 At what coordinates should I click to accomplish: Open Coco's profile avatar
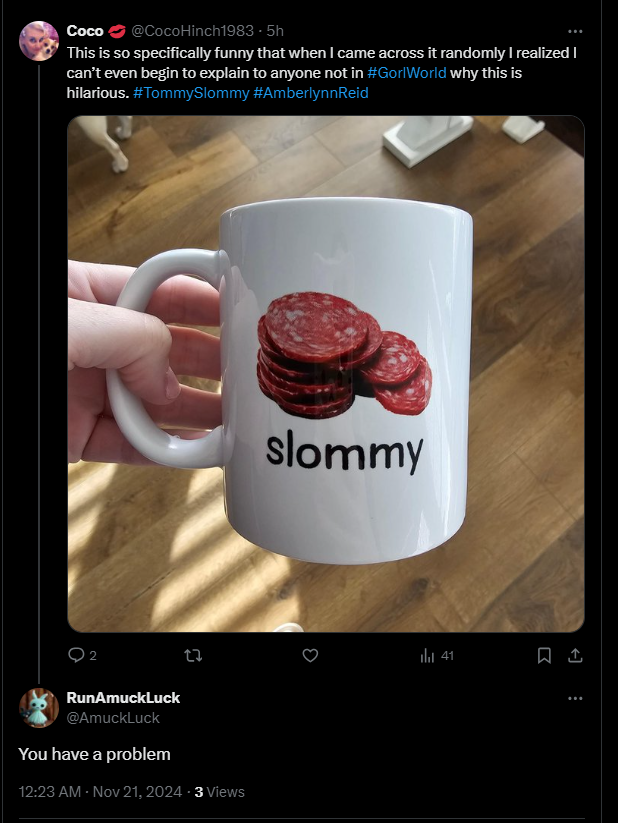coord(38,41)
